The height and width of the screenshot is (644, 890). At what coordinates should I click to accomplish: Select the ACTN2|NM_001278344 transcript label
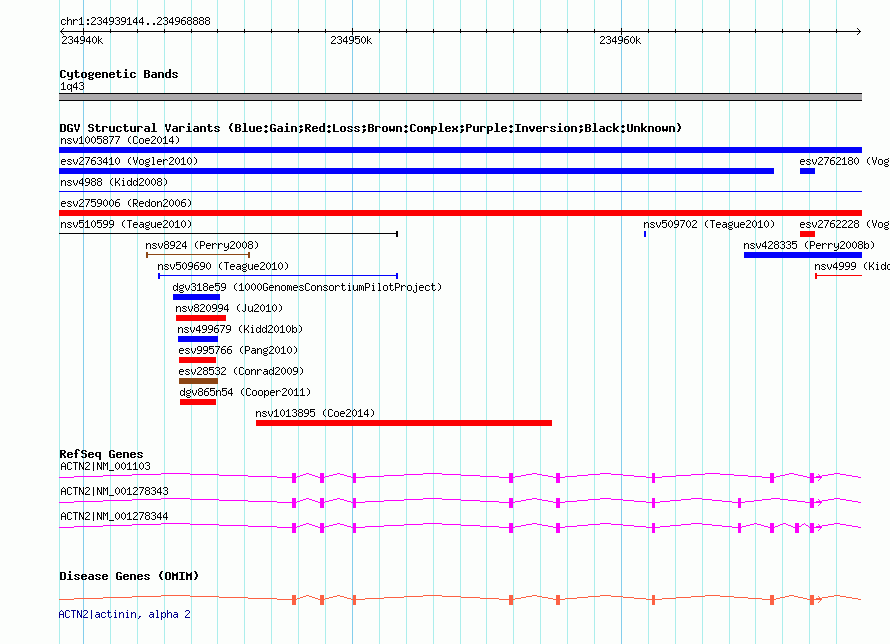(x=115, y=516)
